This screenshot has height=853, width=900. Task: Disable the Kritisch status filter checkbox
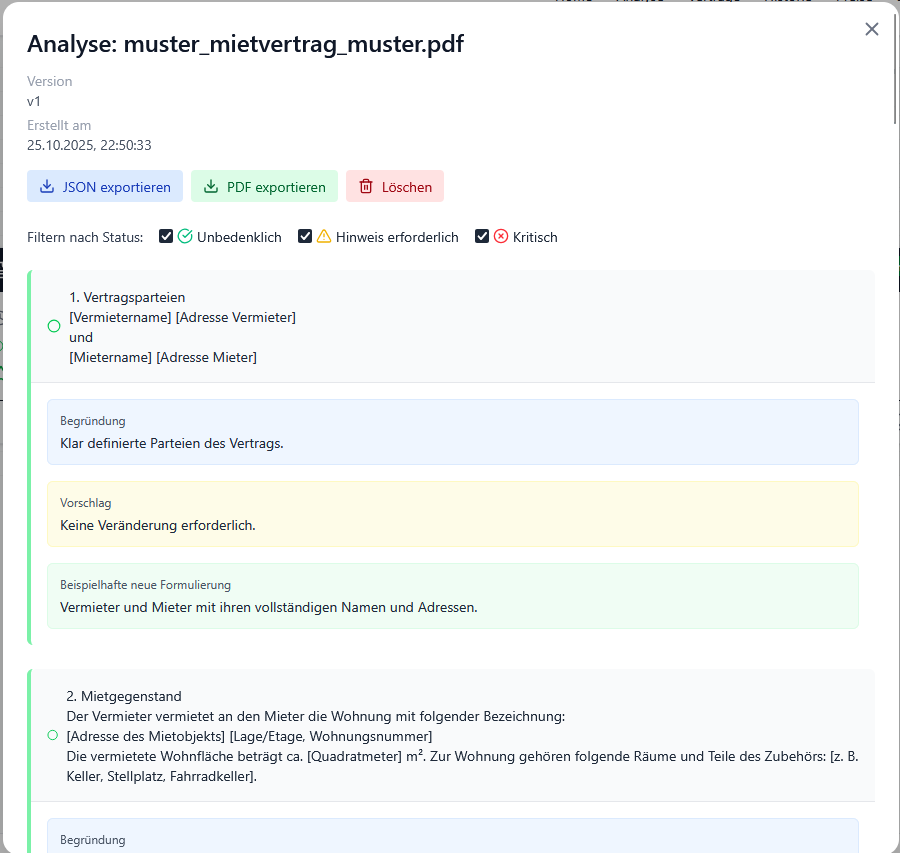pos(483,237)
